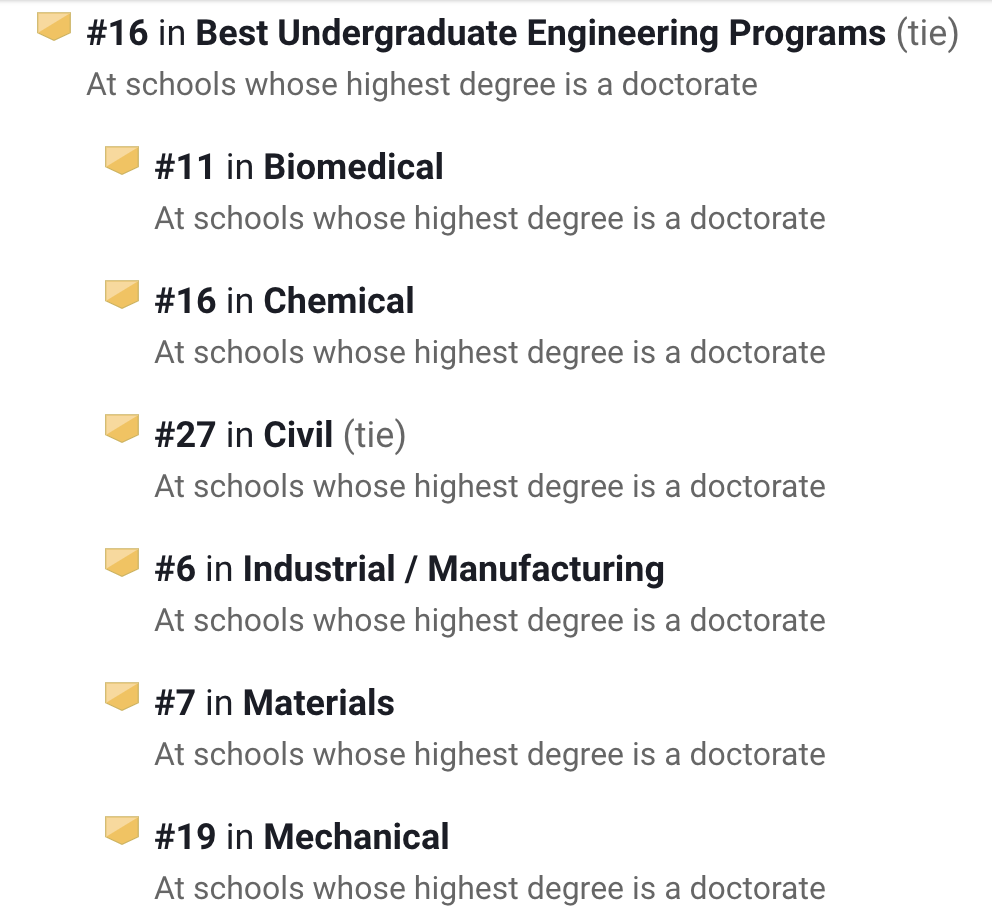
Task: Click the badge icon beside Best Undergraduate Engineering Programs
Action: 54,26
